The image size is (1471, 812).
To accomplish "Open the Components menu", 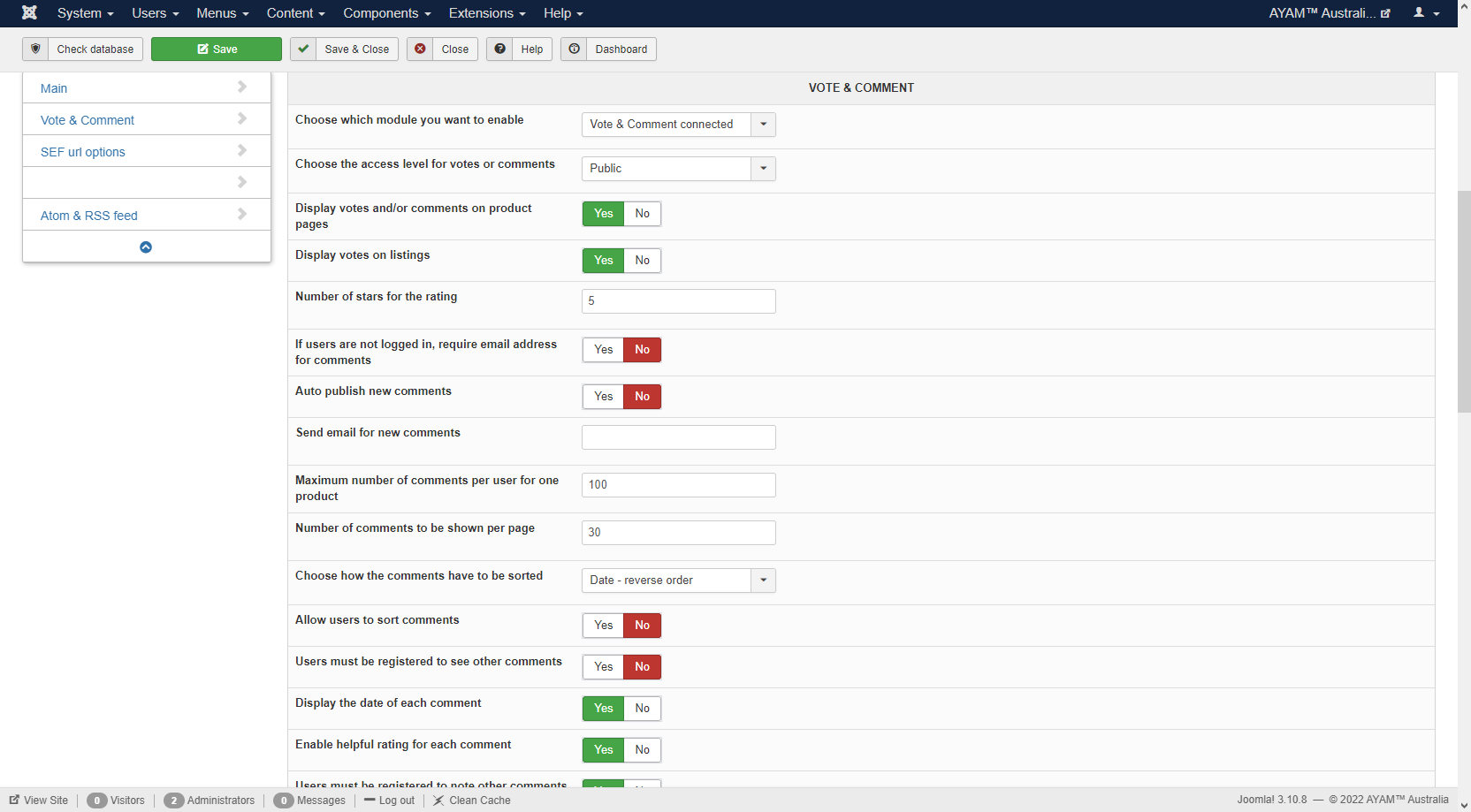I will click(x=387, y=13).
